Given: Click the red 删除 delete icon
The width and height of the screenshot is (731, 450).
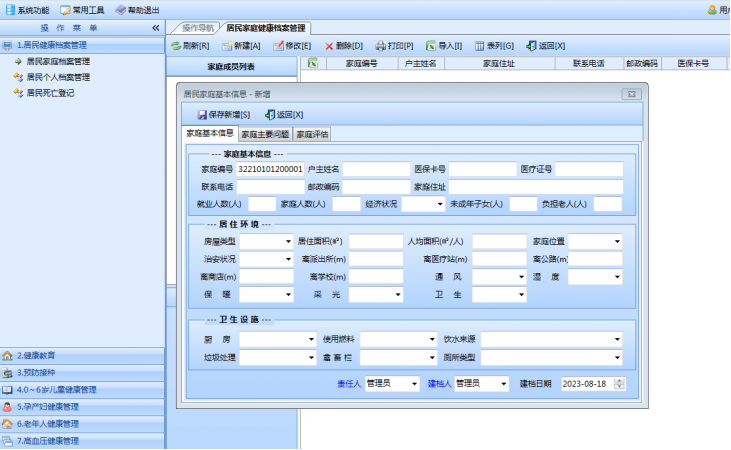Looking at the screenshot, I should pos(329,46).
